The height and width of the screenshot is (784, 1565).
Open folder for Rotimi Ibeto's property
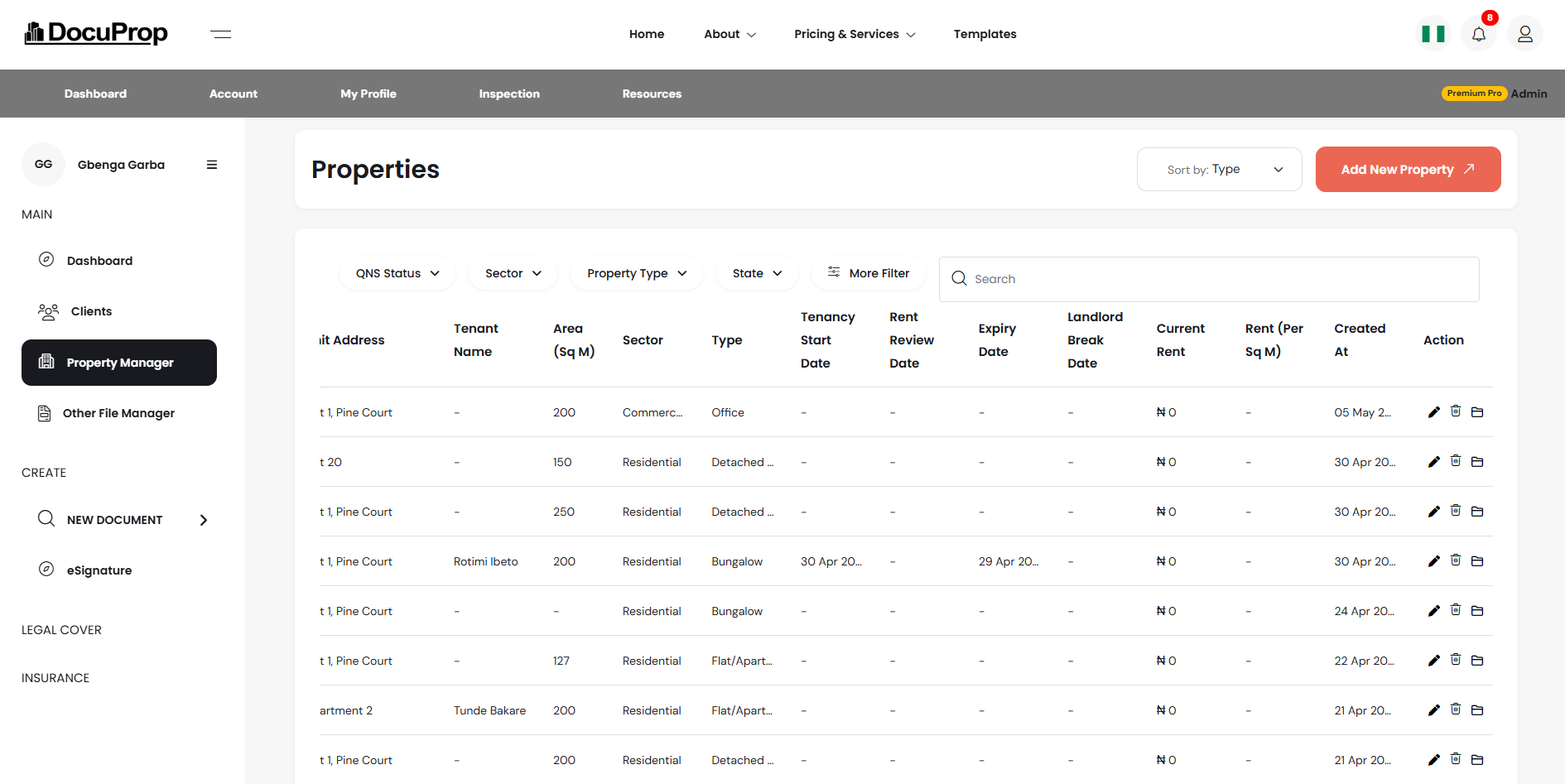pos(1477,561)
